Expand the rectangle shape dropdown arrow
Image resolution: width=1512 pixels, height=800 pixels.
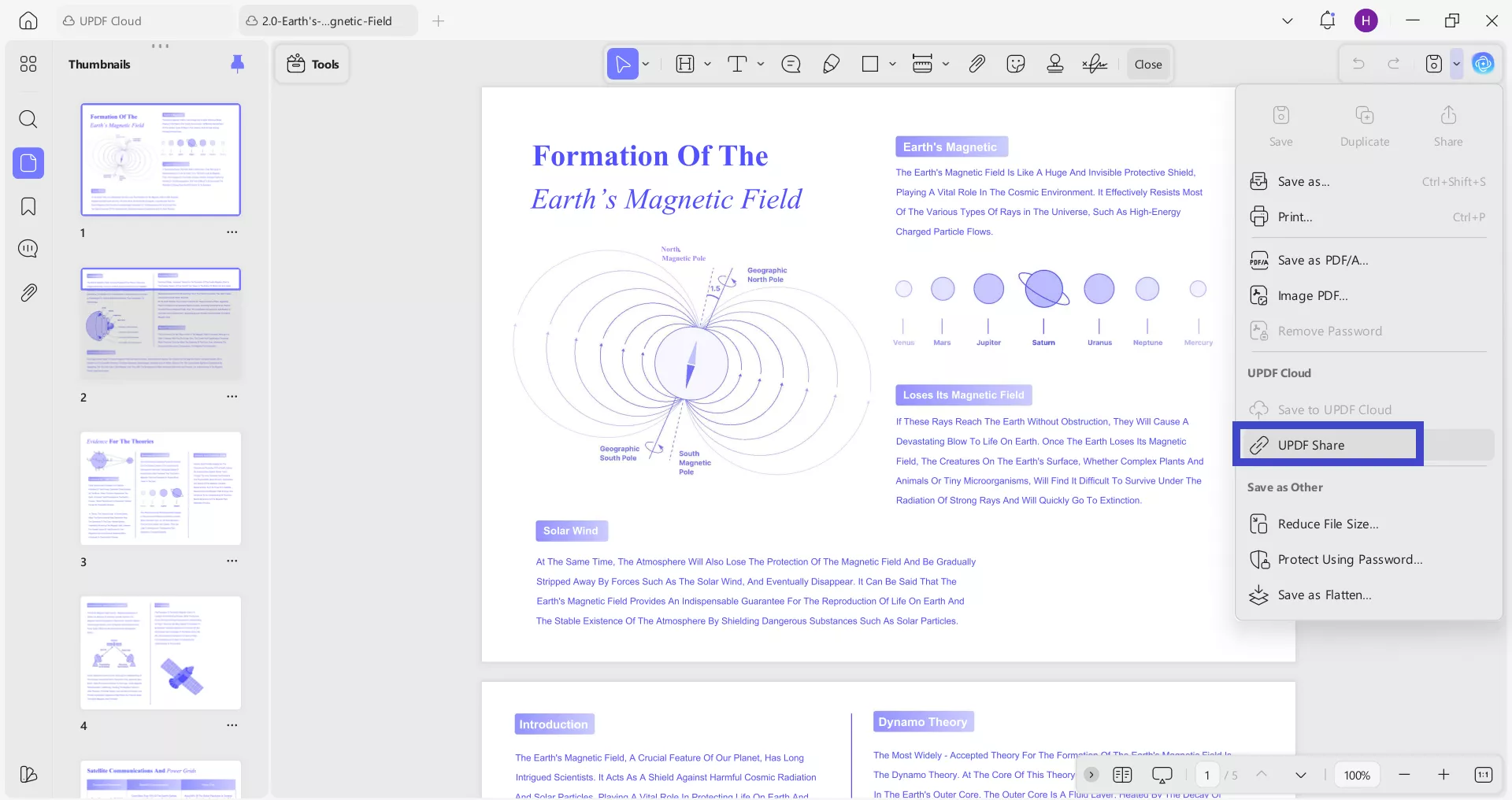tap(892, 64)
